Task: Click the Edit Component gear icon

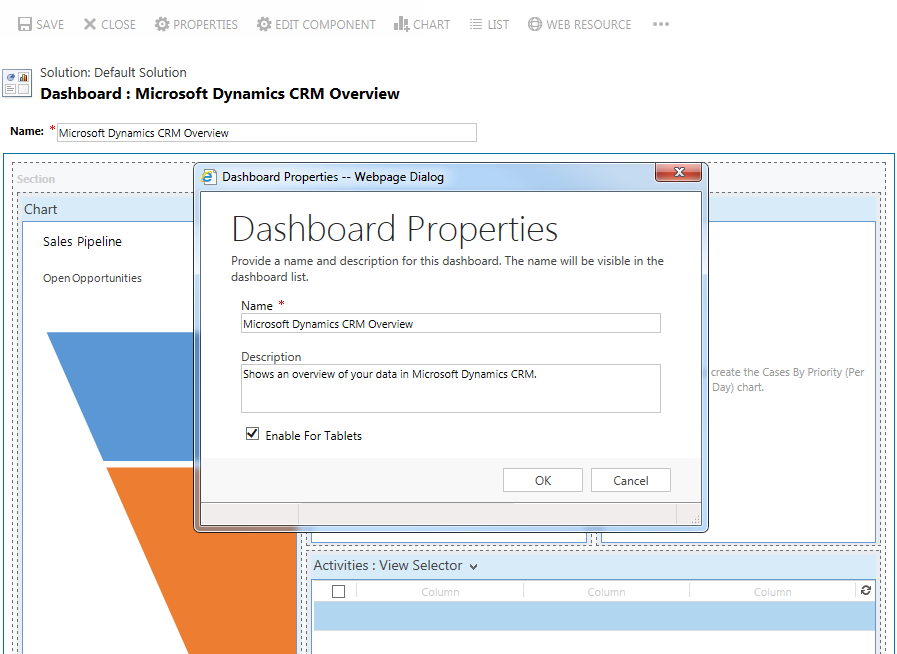Action: 264,24
